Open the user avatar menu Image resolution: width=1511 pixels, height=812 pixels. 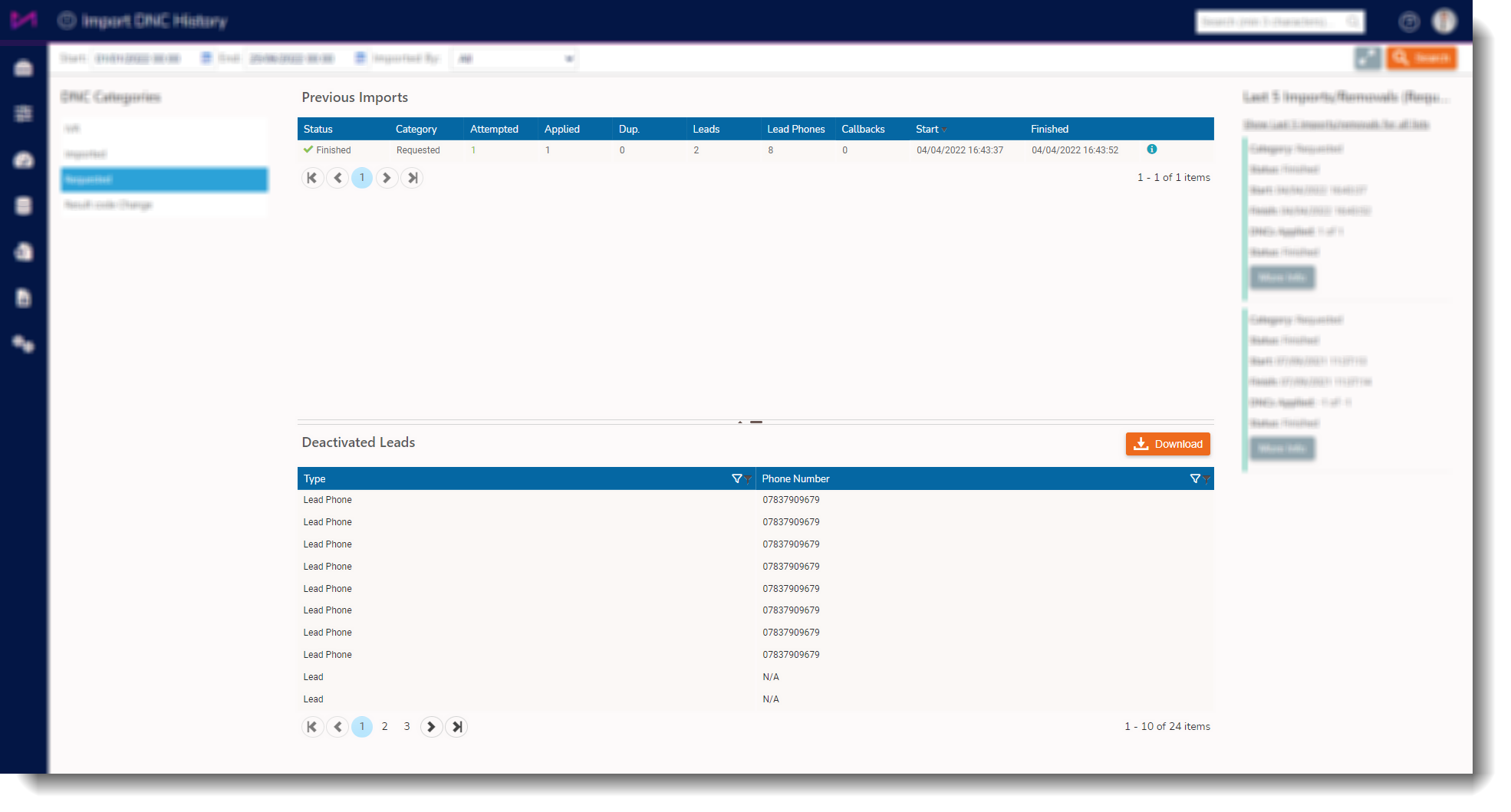(1444, 21)
